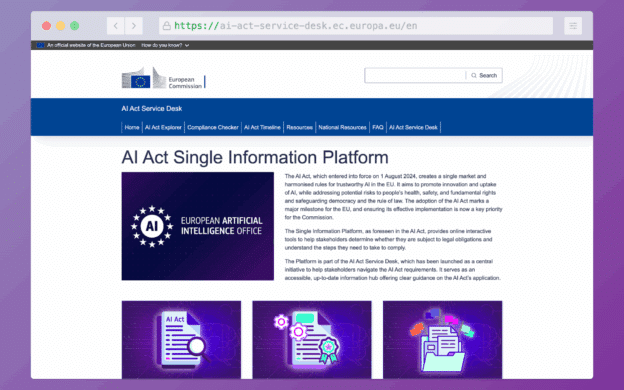Click the European Commission logo
The image size is (624, 390).
point(163,78)
